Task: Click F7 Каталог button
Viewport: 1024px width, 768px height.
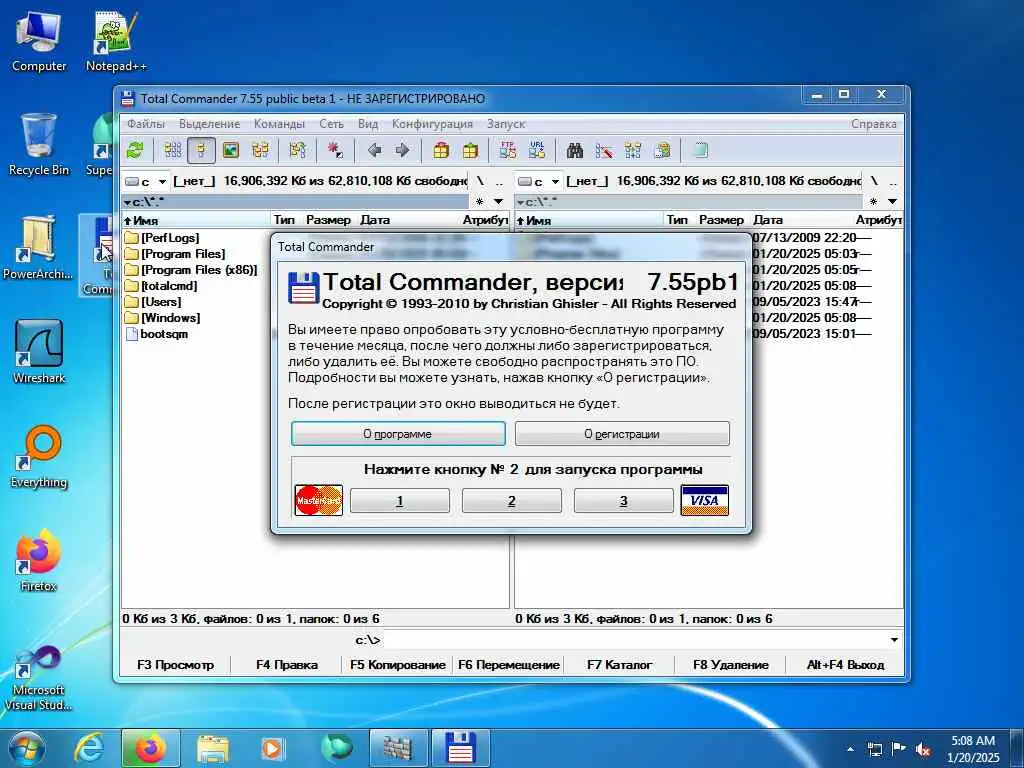Action: [619, 665]
